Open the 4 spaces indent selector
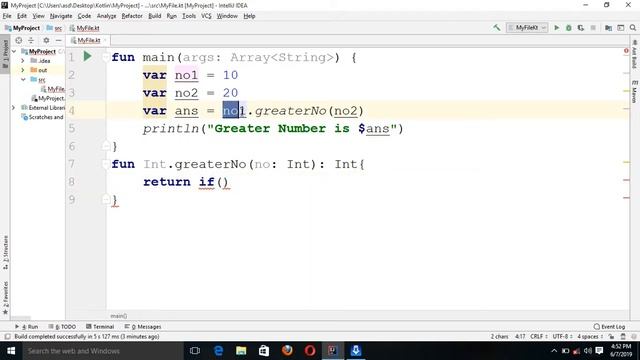The height and width of the screenshot is (360, 640). click(590, 337)
